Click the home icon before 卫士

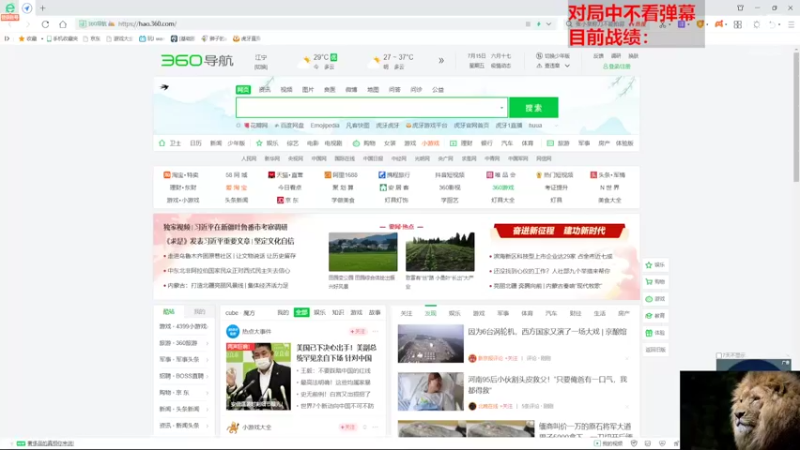(162, 143)
